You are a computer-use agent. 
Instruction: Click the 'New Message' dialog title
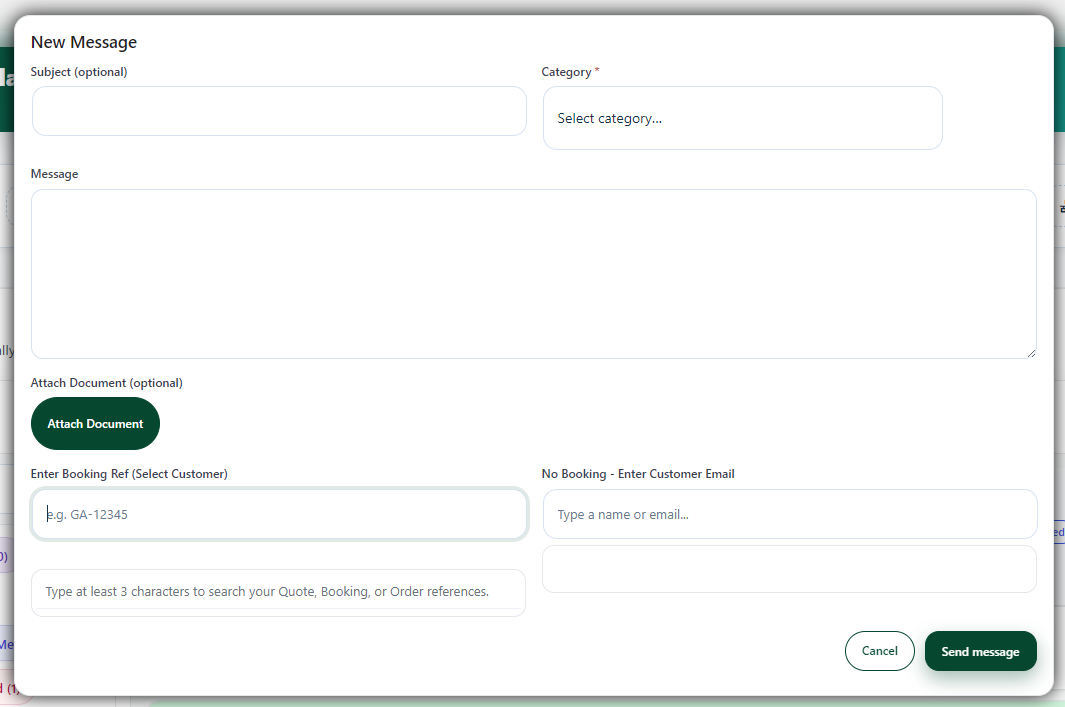84,42
